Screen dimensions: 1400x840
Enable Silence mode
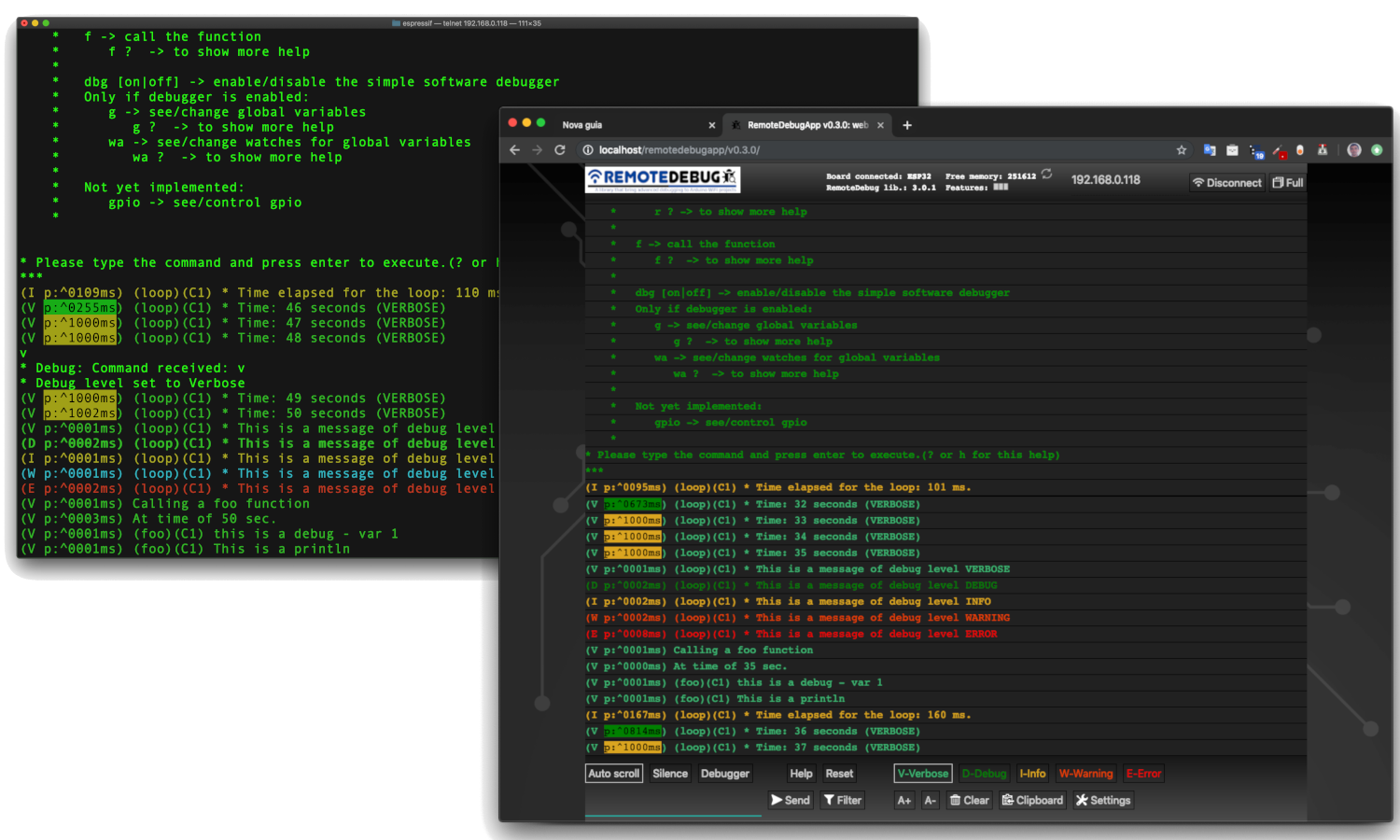click(670, 773)
